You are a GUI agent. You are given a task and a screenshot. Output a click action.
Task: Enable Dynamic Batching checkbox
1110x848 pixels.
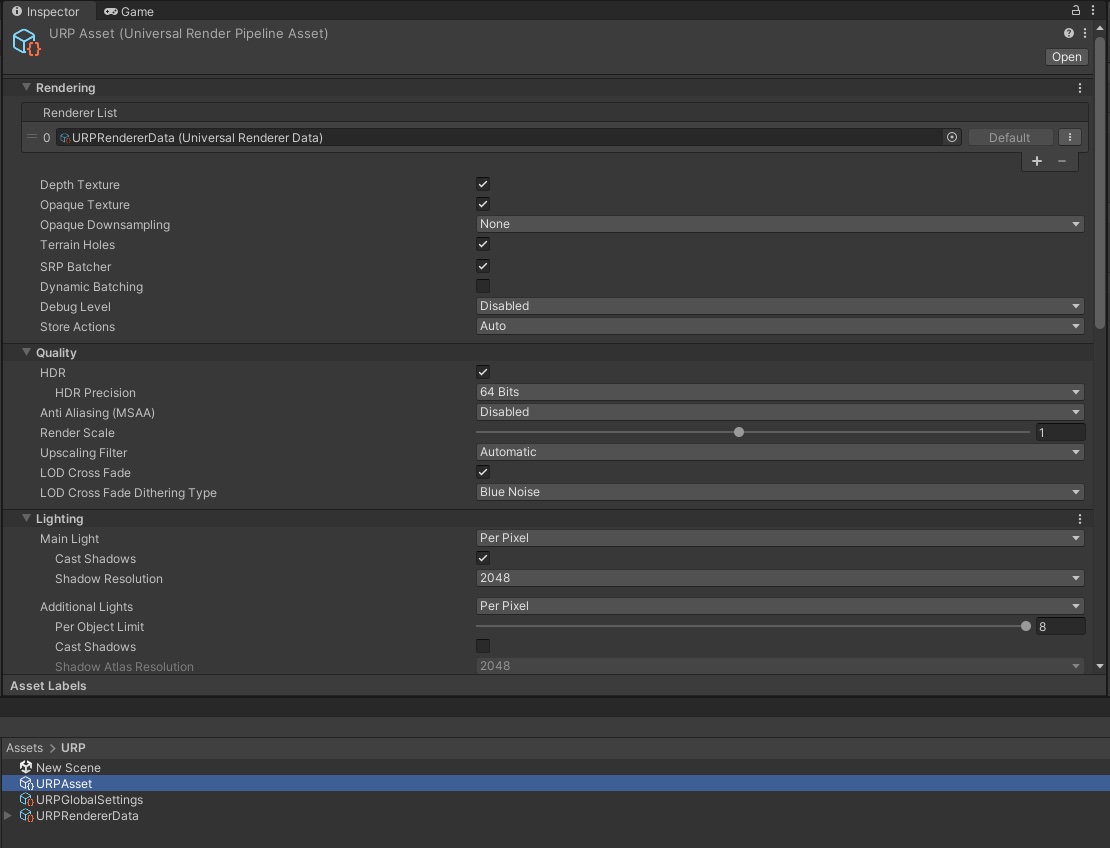483,287
